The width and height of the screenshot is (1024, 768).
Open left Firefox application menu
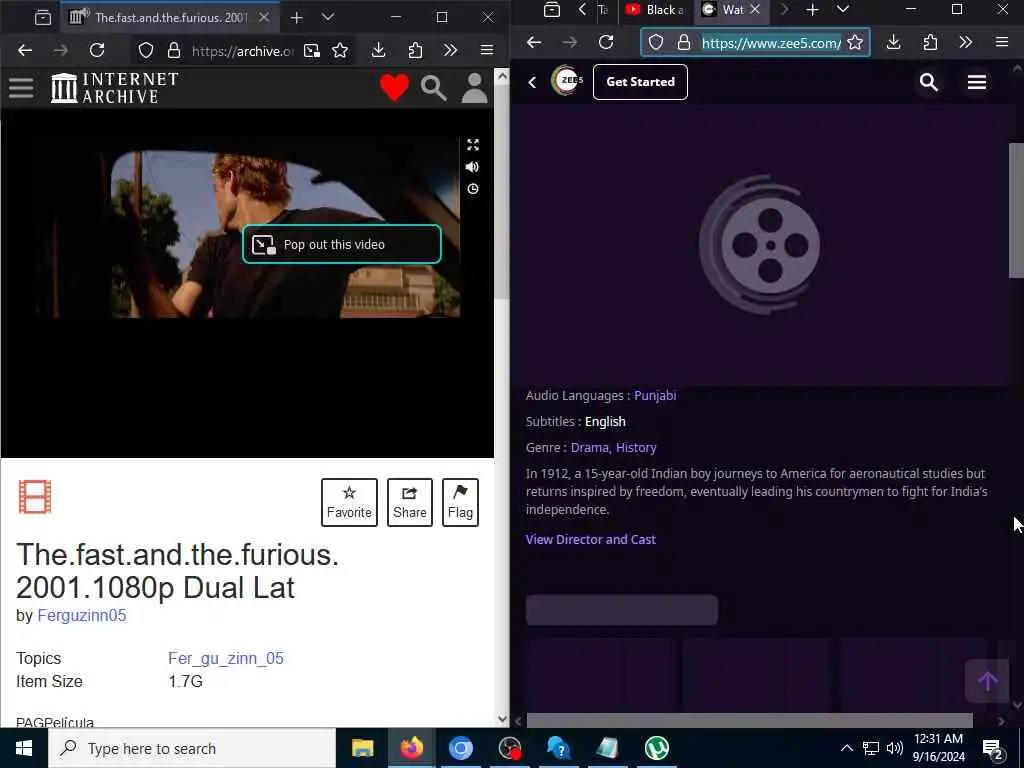coord(487,50)
